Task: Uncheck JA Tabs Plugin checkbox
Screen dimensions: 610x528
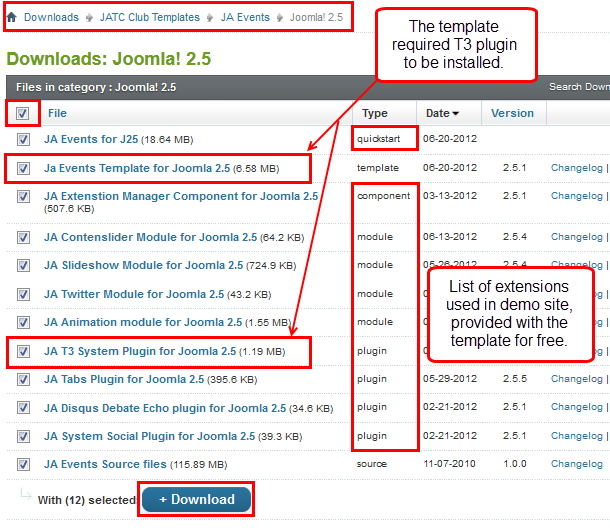Action: (x=23, y=379)
